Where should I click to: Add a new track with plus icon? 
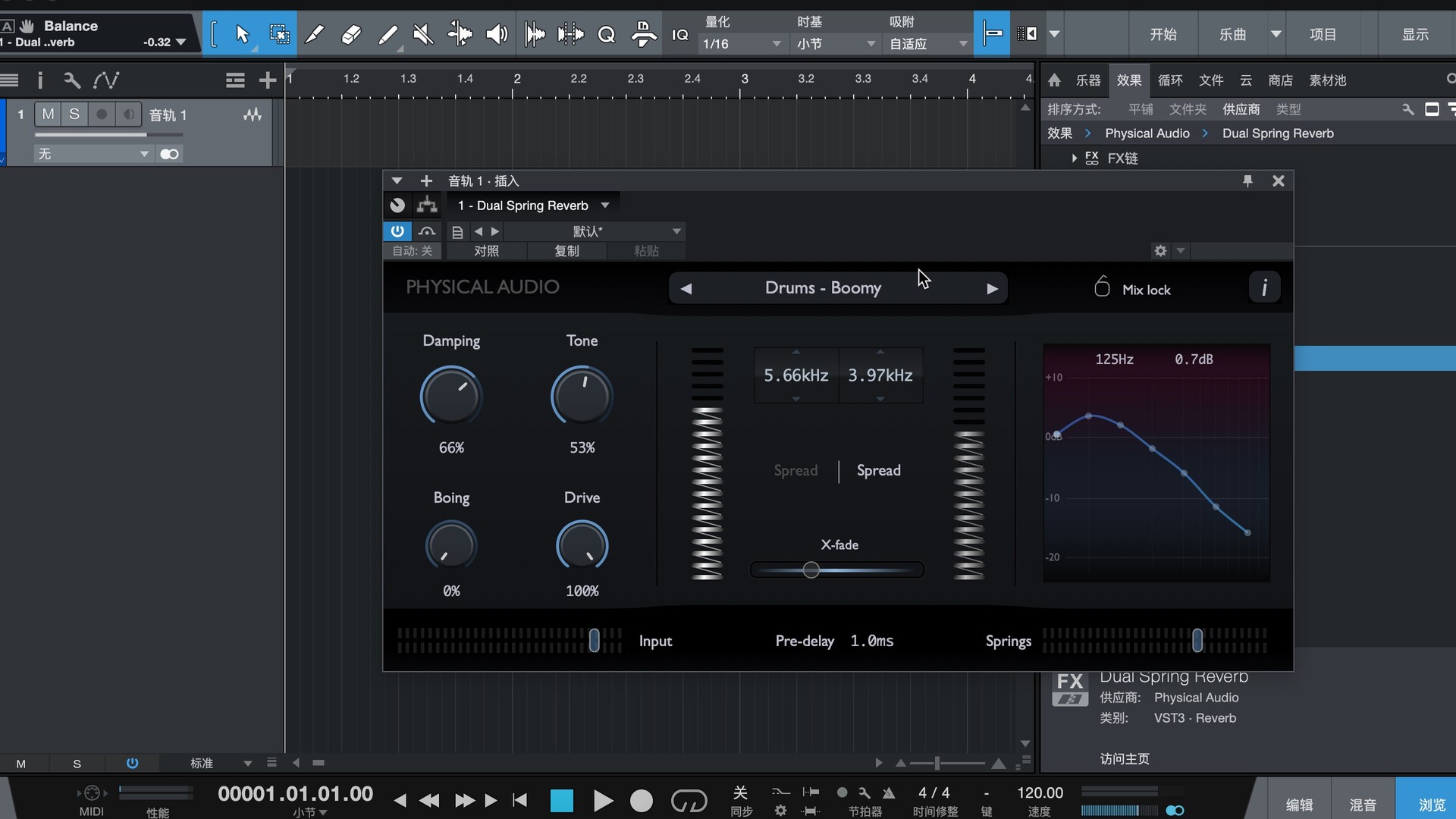267,80
